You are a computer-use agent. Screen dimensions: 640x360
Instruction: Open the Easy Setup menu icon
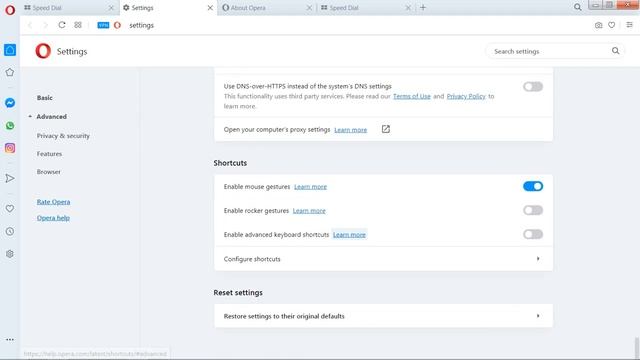[x=629, y=25]
